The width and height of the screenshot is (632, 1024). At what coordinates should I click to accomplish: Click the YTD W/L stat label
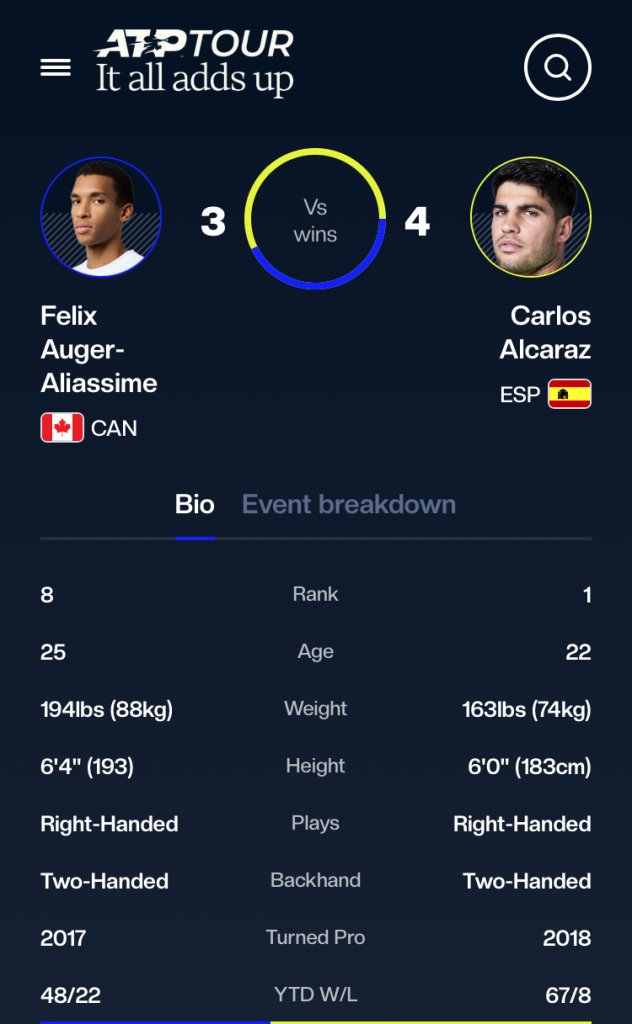pyautogui.click(x=315, y=994)
